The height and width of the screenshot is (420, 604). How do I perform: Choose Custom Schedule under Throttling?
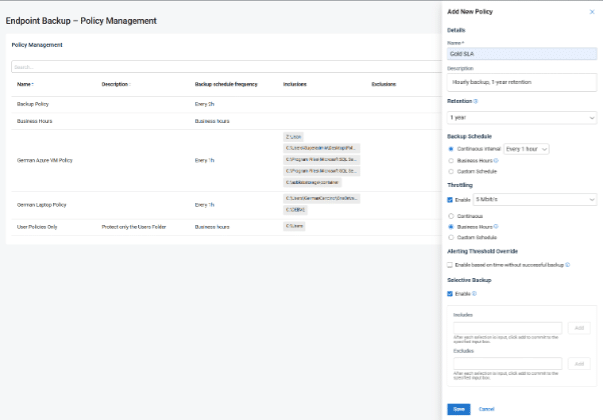(451, 237)
